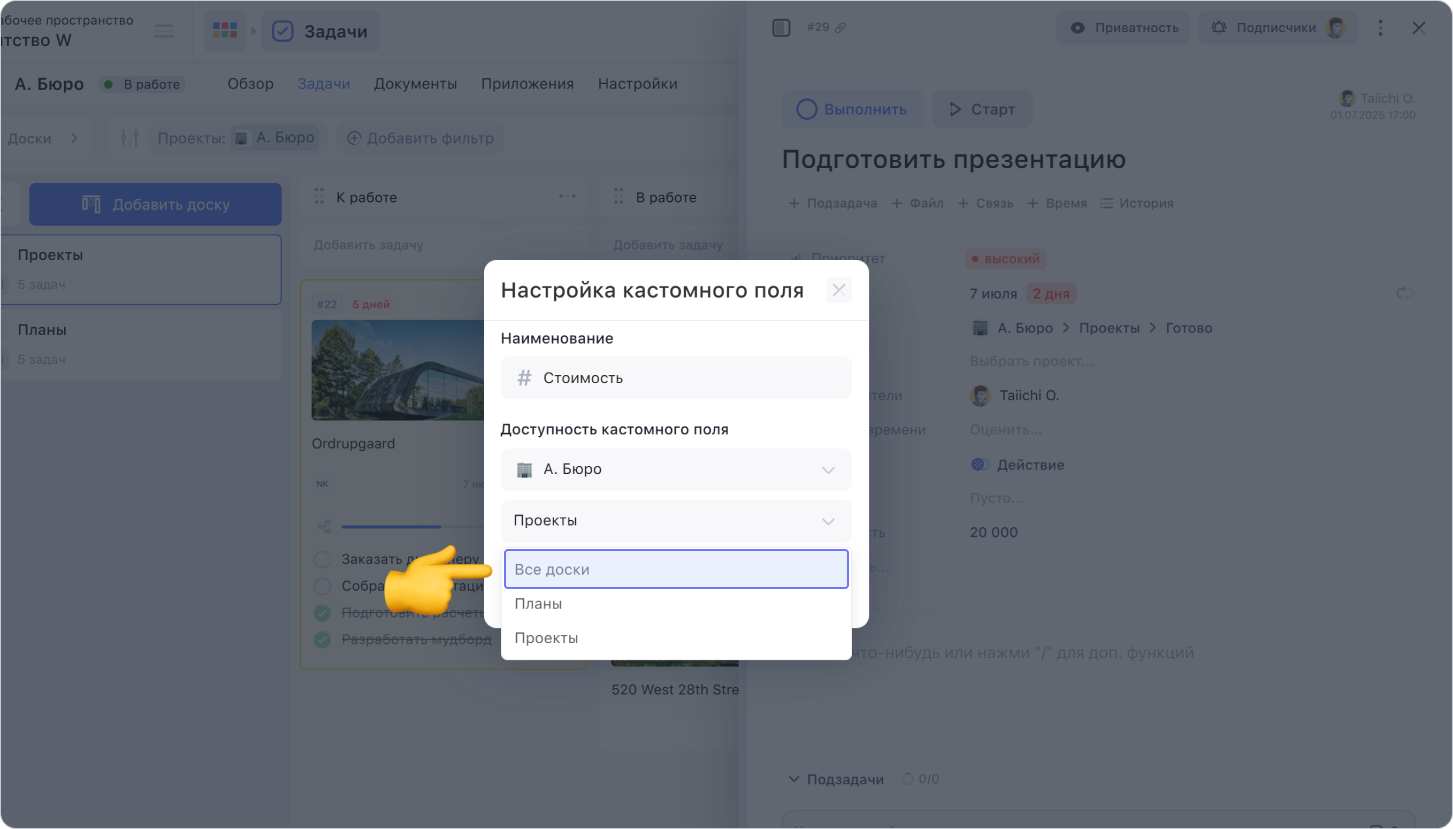The image size is (1453, 829).
Task: Click the Пусто... empty field value
Action: coord(997,498)
